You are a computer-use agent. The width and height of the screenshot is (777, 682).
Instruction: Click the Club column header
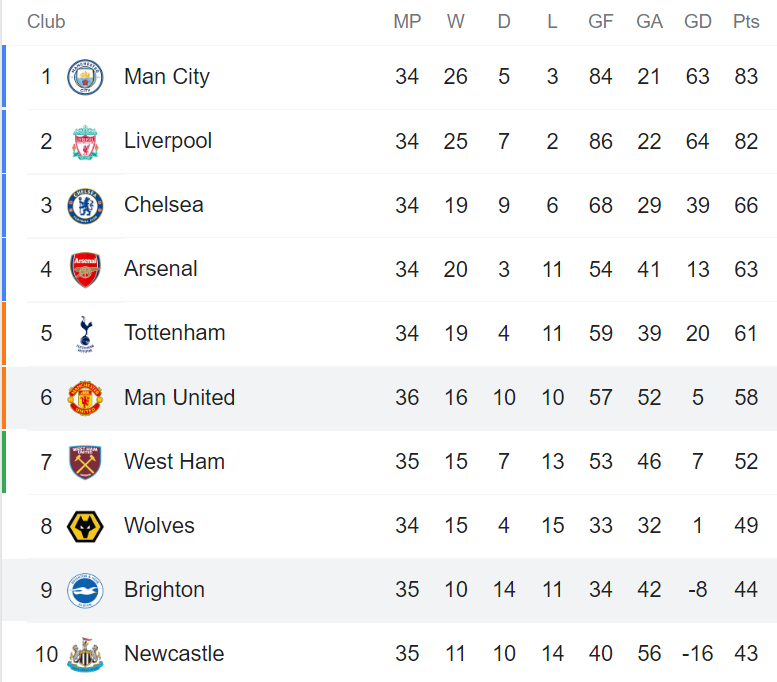46,21
